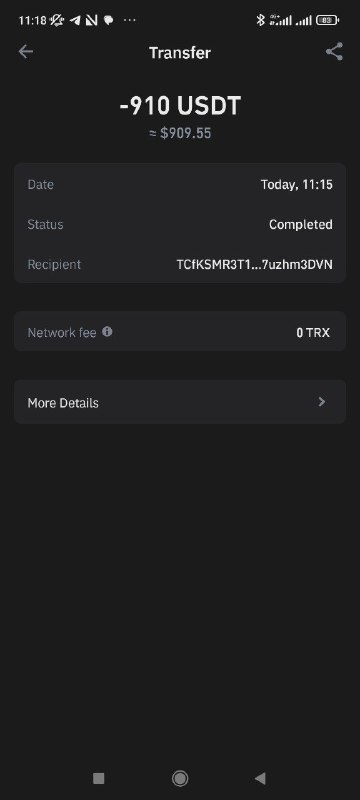Tap Telegram notification icon in status bar

pos(75,20)
